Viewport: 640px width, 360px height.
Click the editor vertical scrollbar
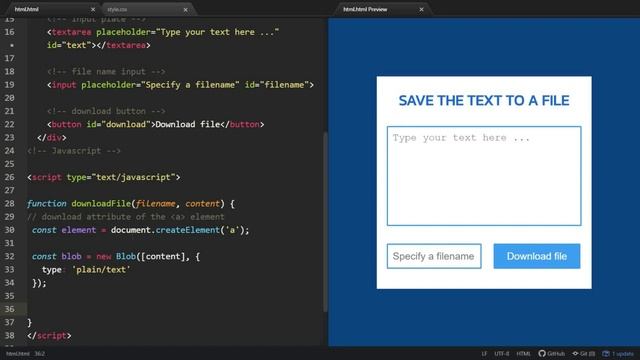click(x=325, y=222)
